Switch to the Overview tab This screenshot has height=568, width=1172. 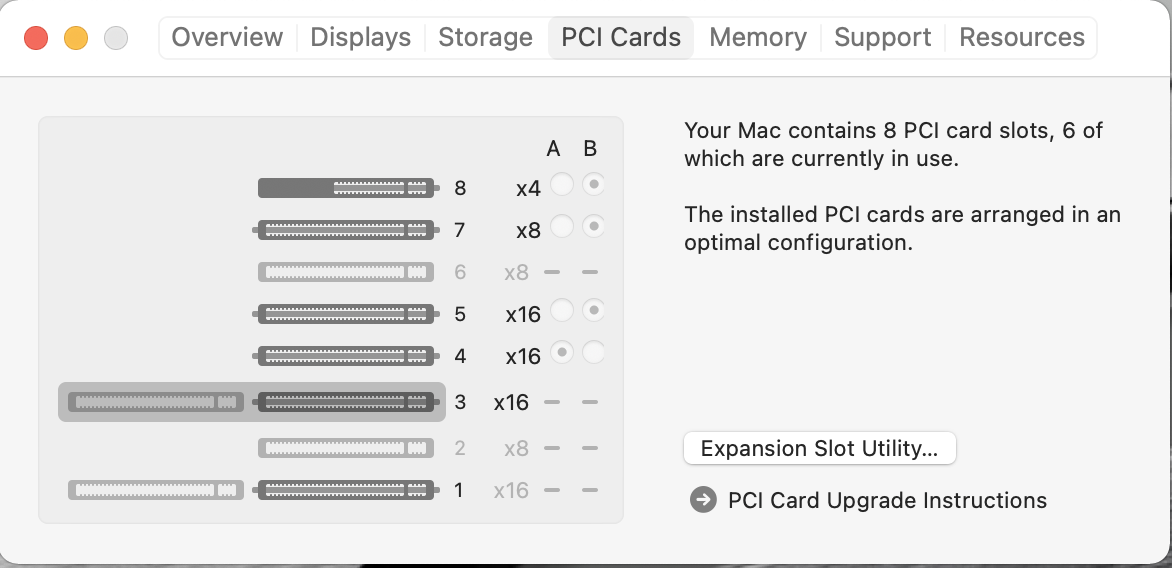227,38
